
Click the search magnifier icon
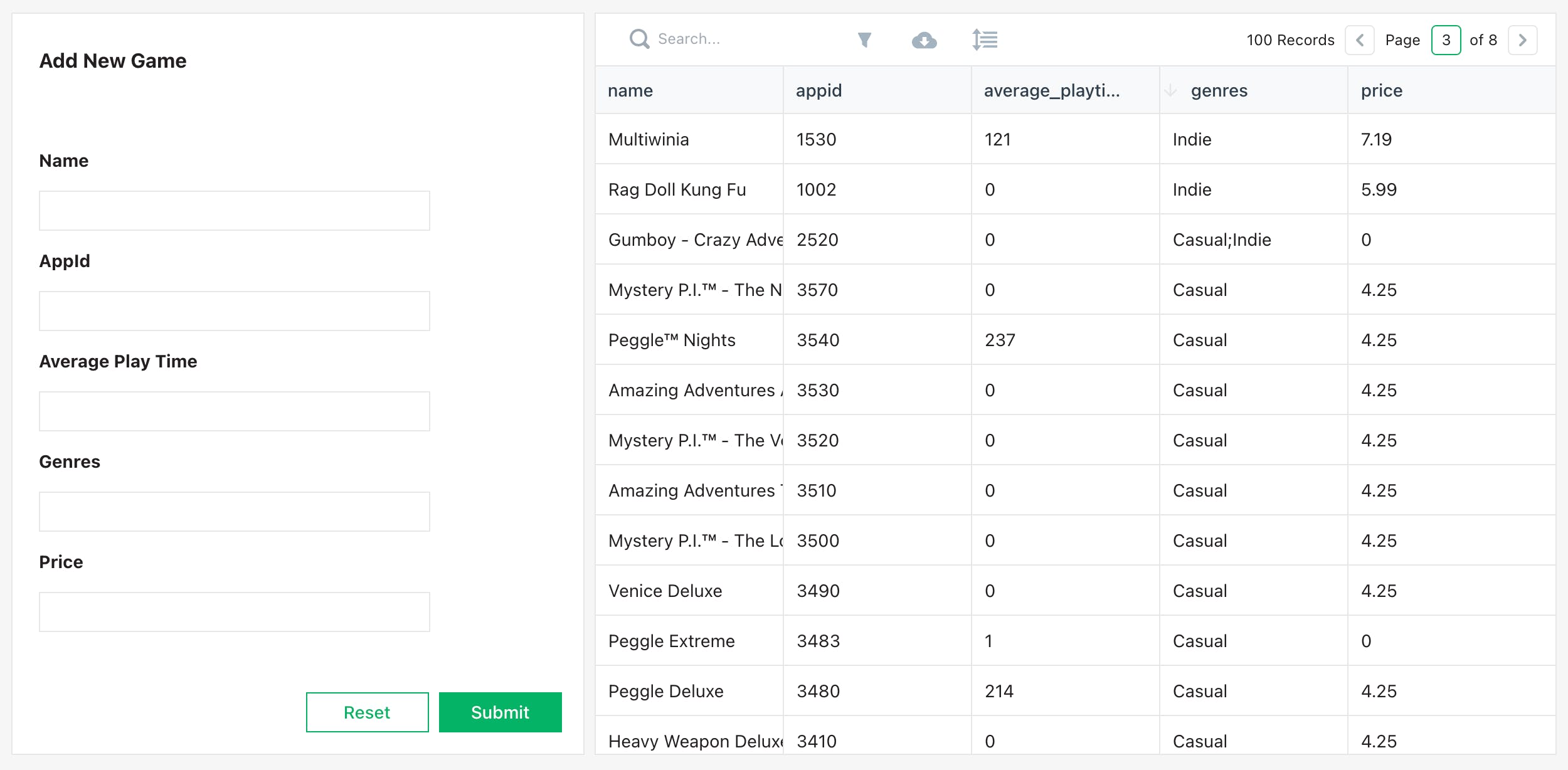click(x=639, y=40)
